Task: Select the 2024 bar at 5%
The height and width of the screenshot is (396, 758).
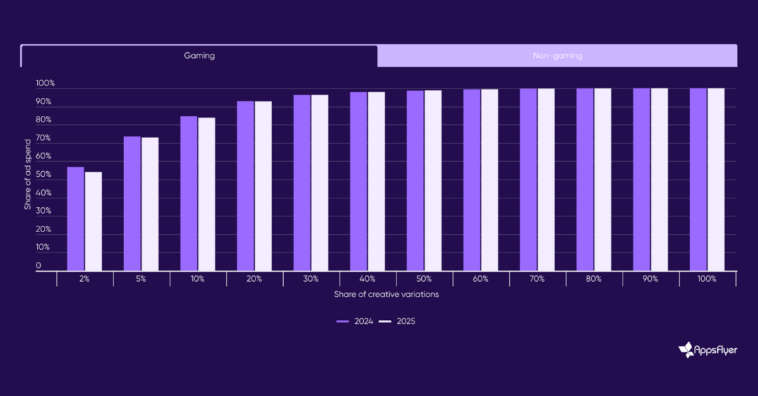Action: [x=132, y=204]
